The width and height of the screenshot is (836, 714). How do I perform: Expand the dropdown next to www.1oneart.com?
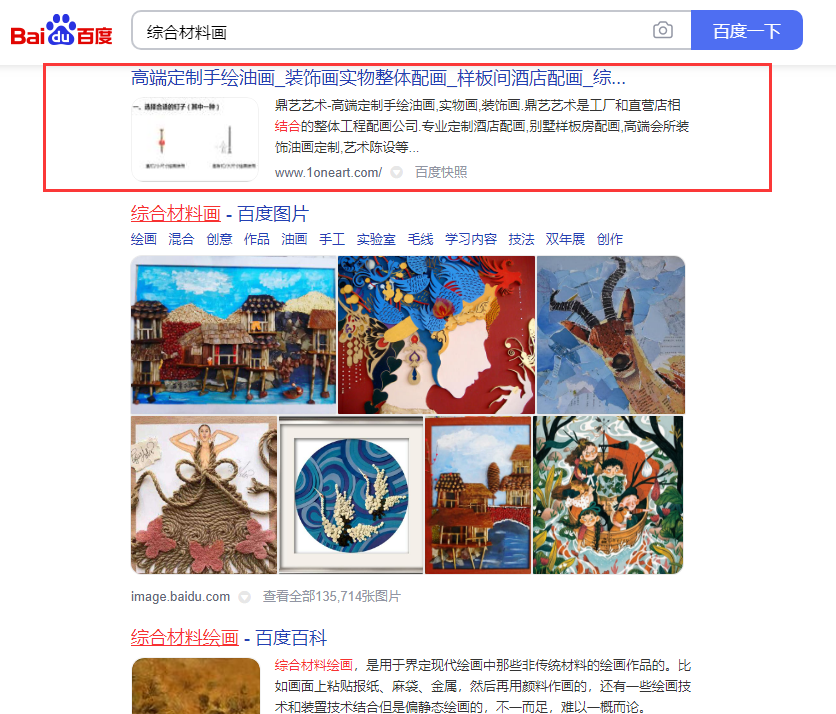[396, 172]
